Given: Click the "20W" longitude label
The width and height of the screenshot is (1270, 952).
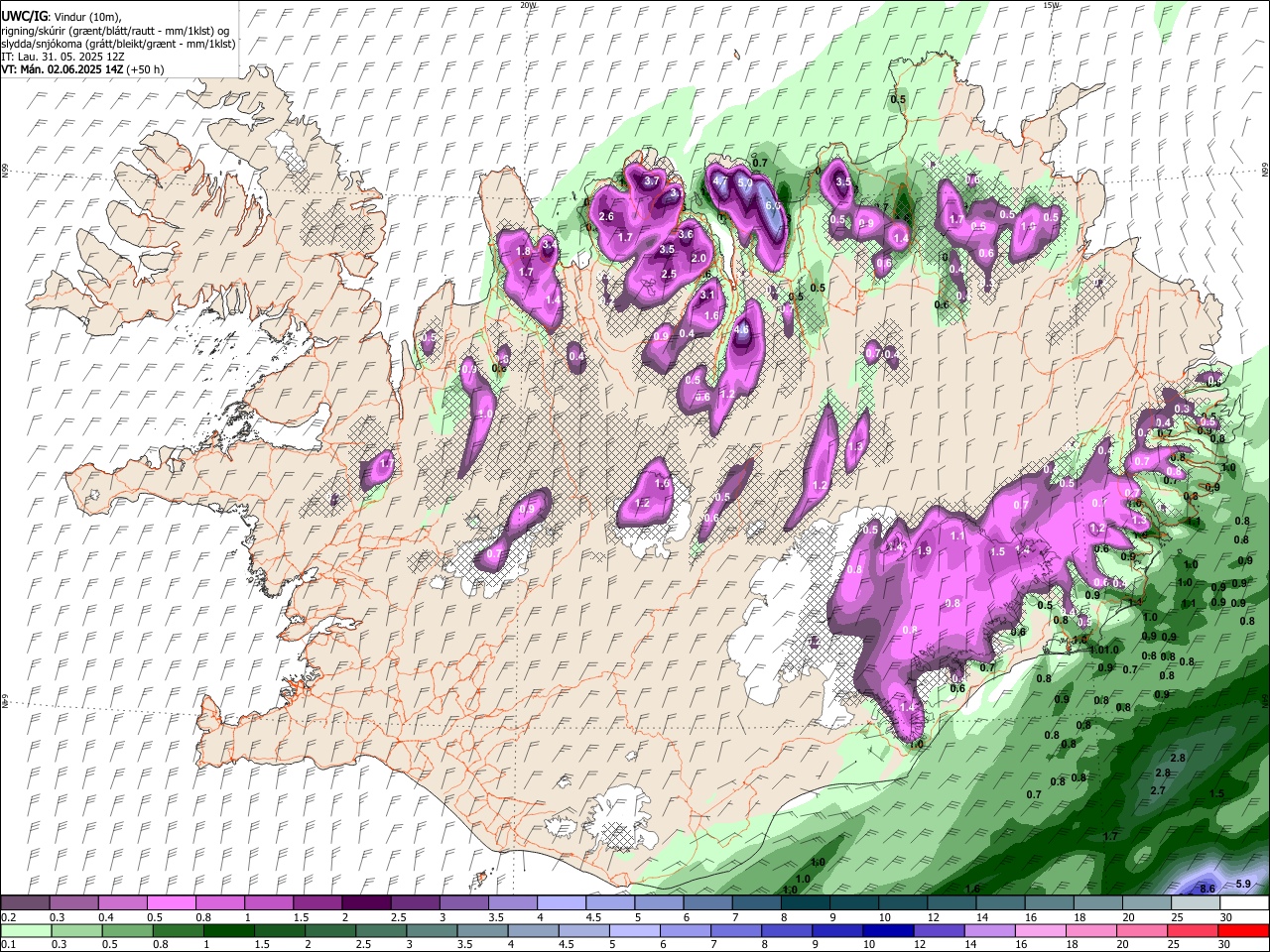Looking at the screenshot, I should [x=528, y=5].
